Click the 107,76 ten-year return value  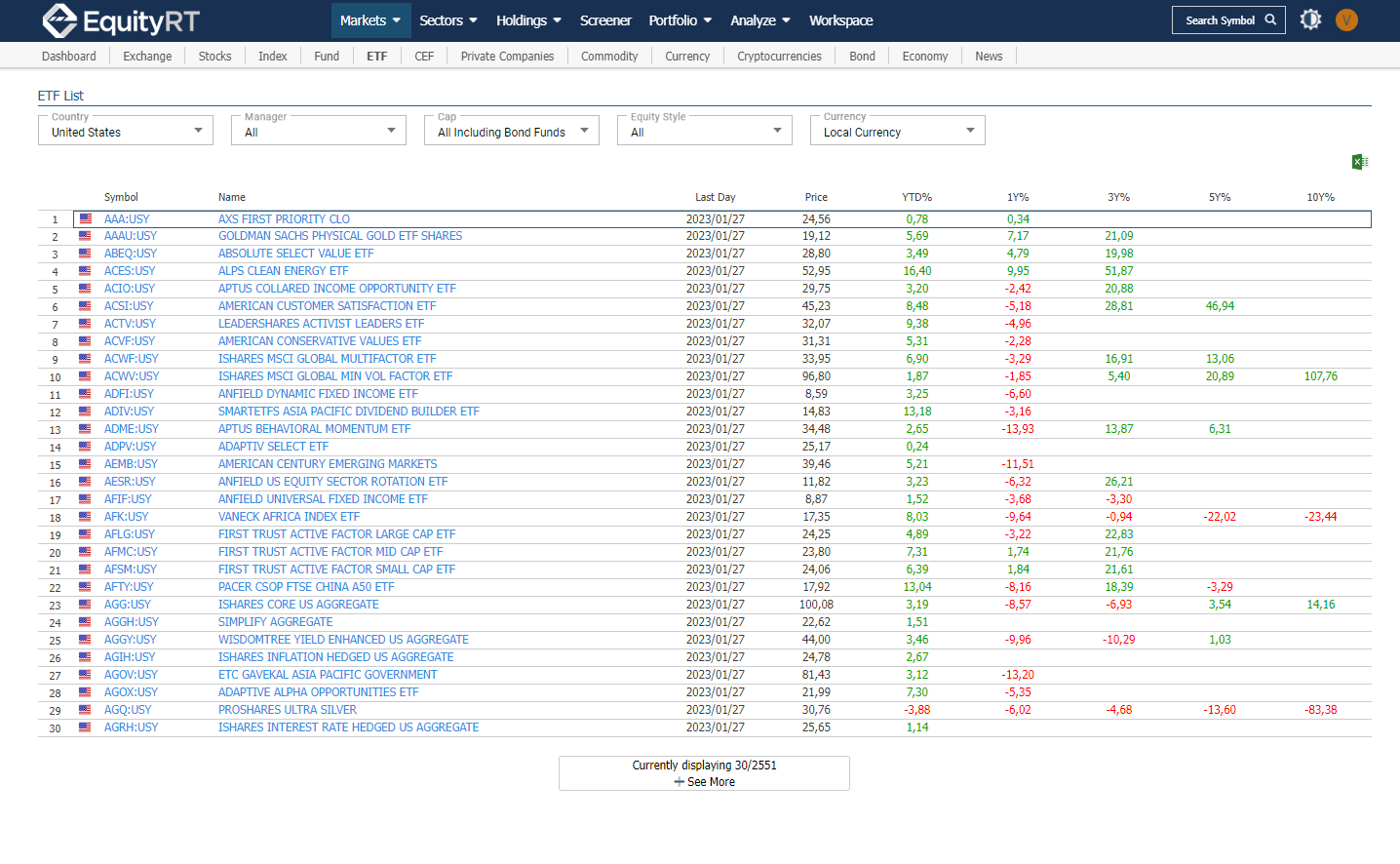1321,376
